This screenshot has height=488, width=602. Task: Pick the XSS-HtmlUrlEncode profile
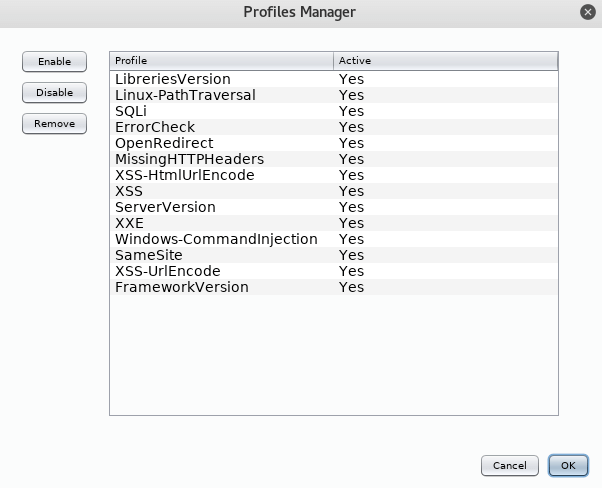(x=184, y=175)
